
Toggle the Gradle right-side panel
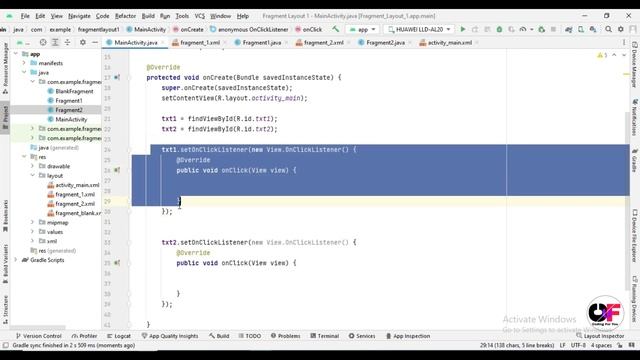click(635, 160)
